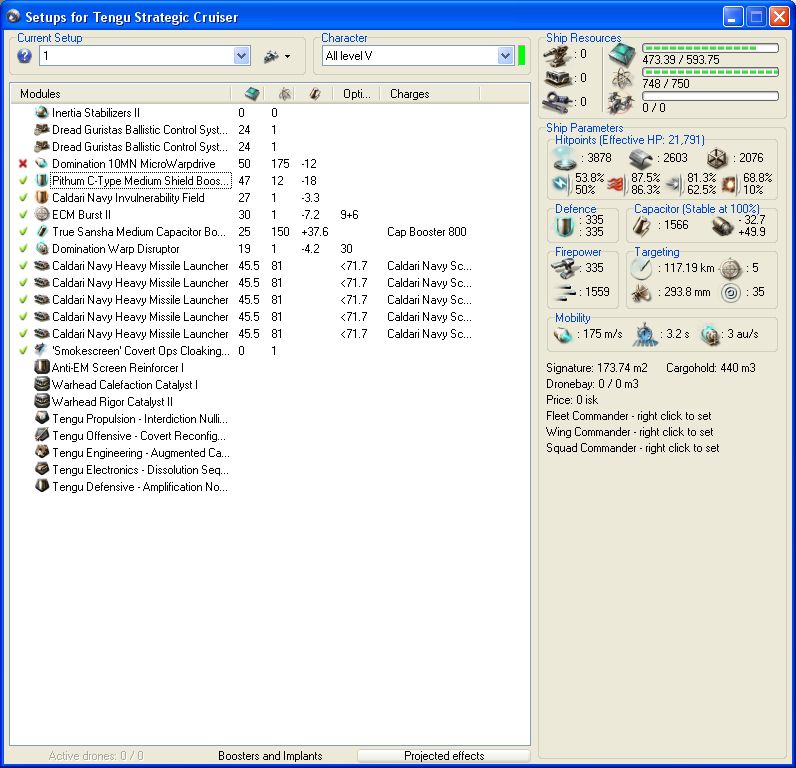Sort by the powergrid column header icon

click(285, 94)
